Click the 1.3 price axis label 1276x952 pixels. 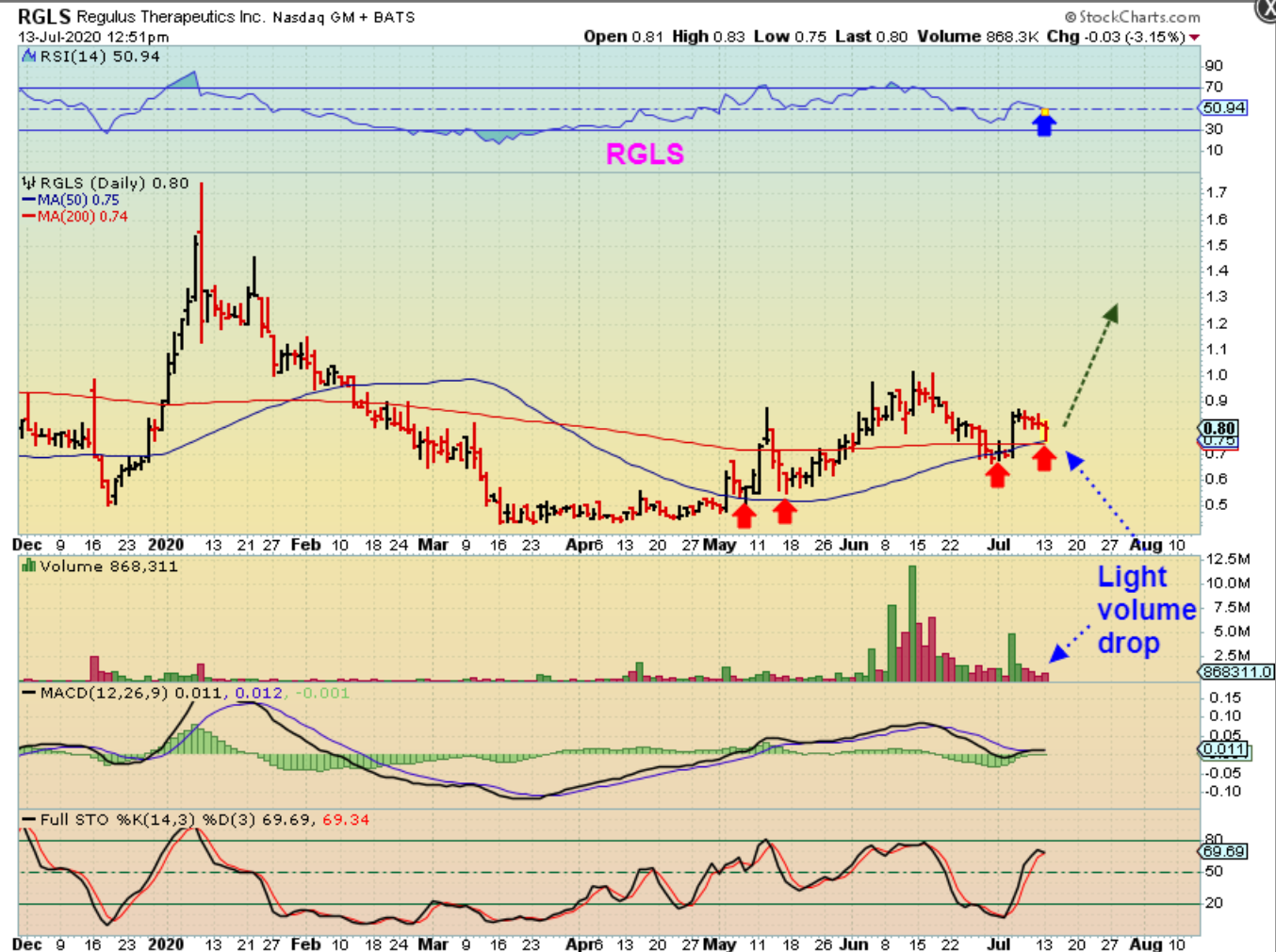(x=1217, y=297)
